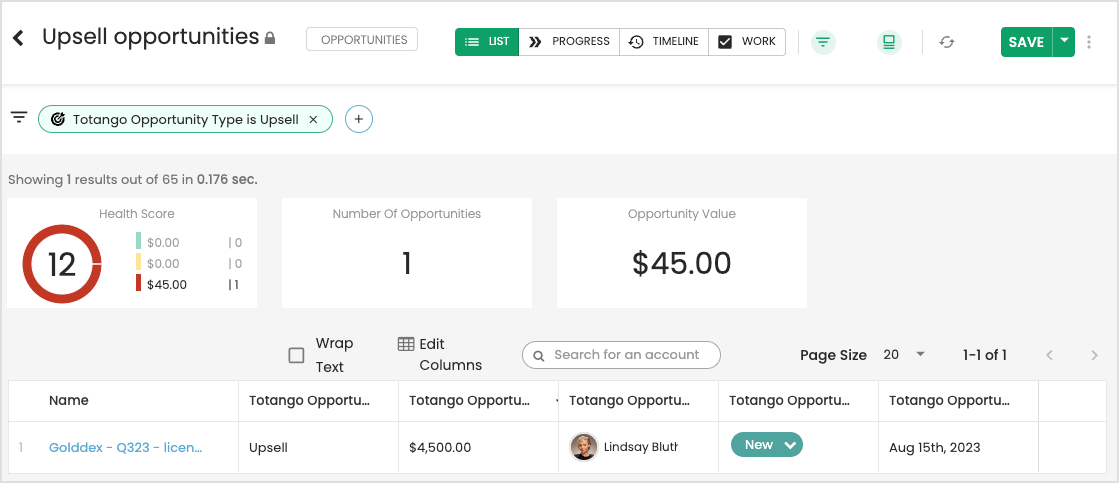Switch to the WORK view tab

pyautogui.click(x=747, y=41)
